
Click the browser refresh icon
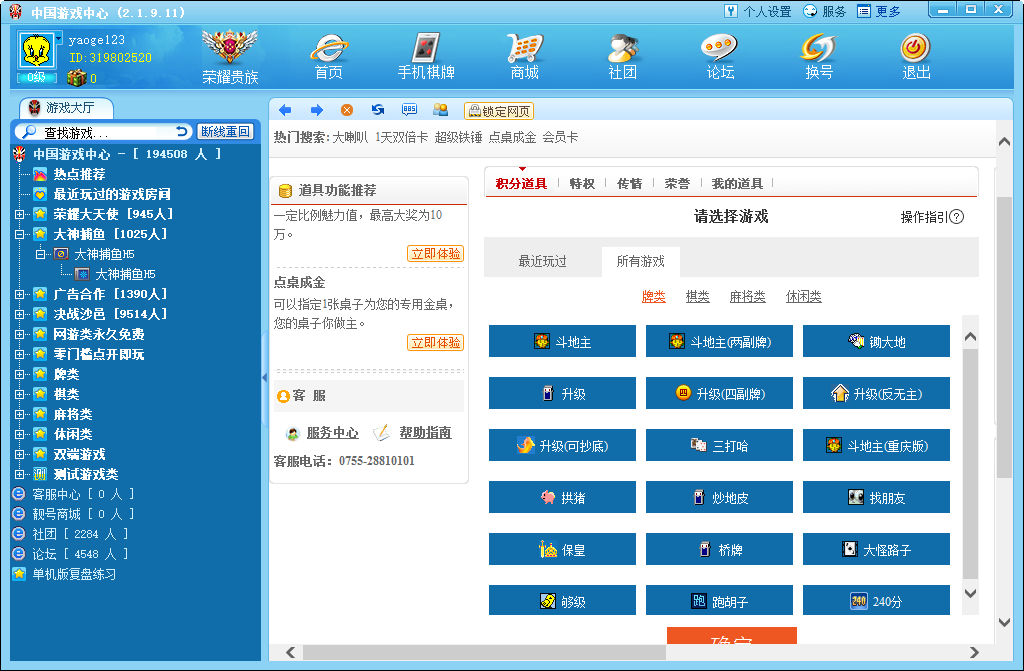pyautogui.click(x=377, y=110)
